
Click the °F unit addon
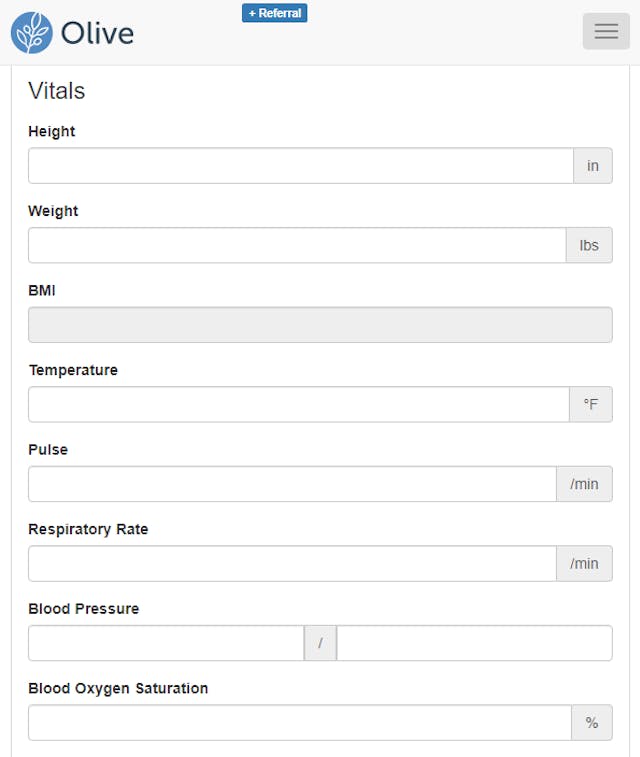[591, 404]
